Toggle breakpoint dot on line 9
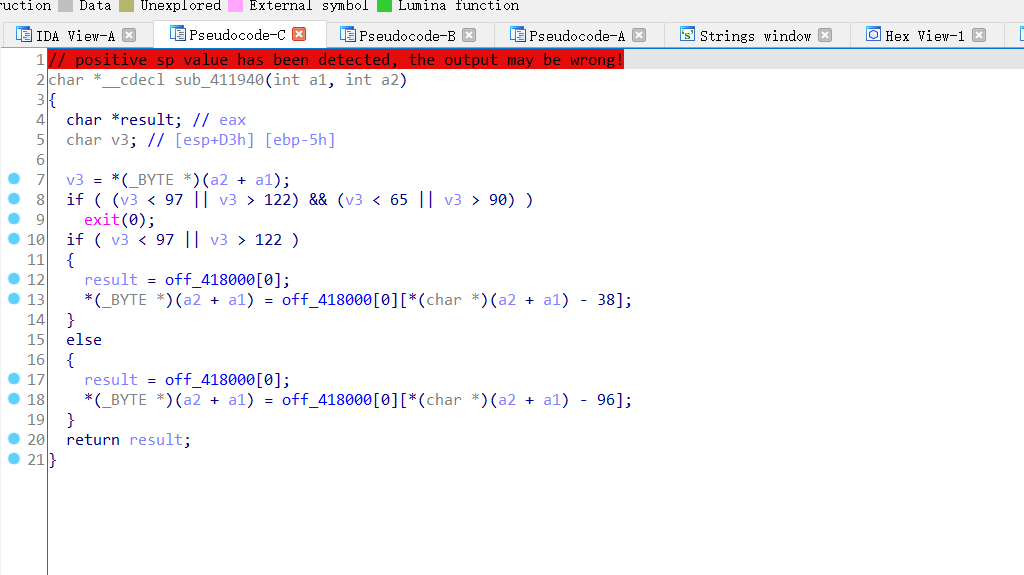 click(x=14, y=219)
